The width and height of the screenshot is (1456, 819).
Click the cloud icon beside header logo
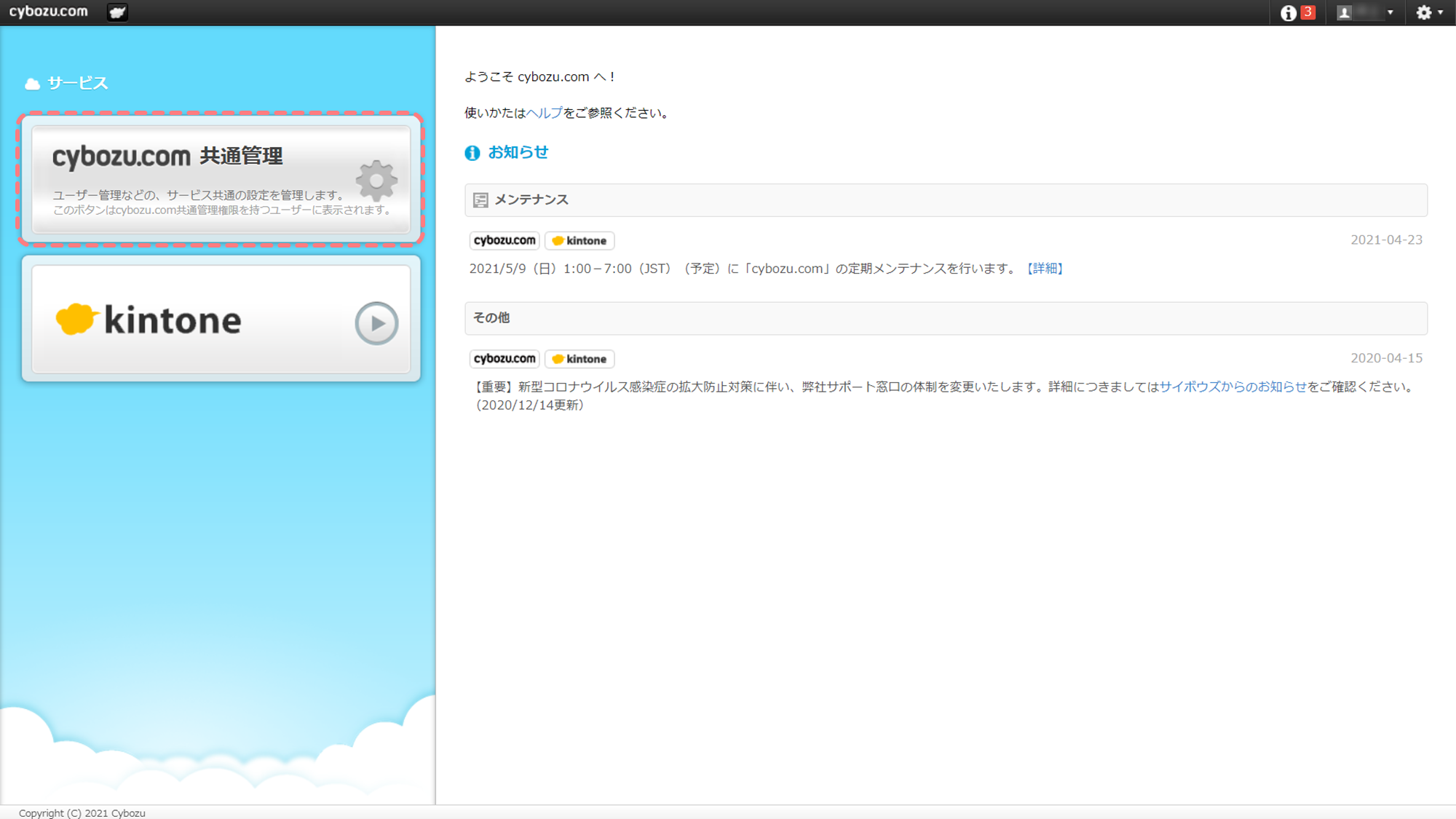(117, 12)
